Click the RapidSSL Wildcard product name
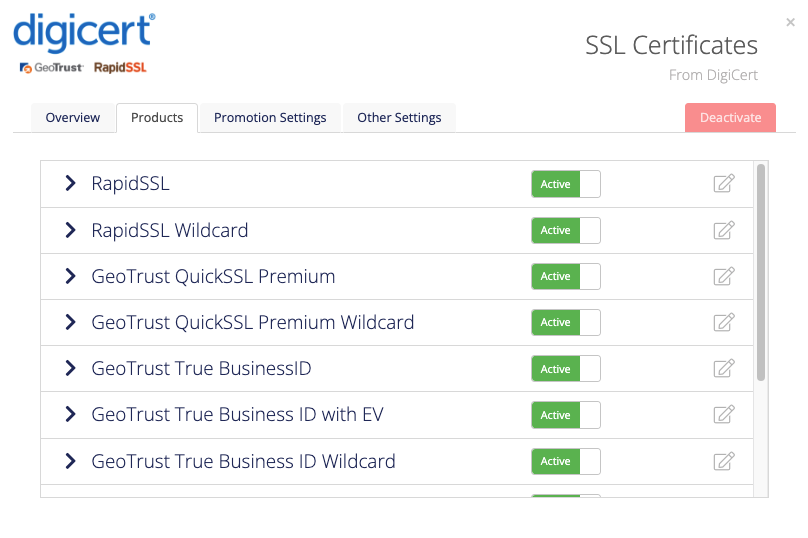The height and width of the screenshot is (538, 808). coord(170,230)
